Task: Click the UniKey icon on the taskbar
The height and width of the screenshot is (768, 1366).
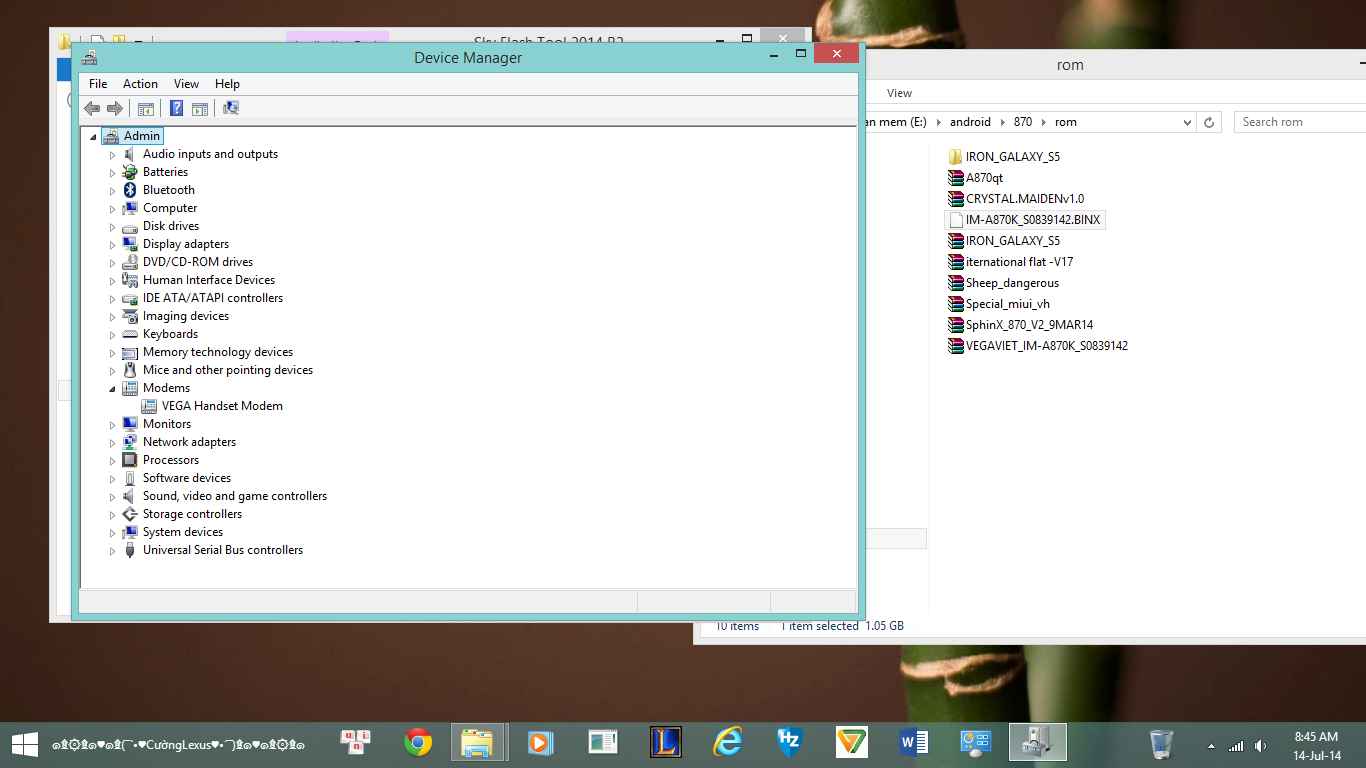Action: click(x=355, y=742)
